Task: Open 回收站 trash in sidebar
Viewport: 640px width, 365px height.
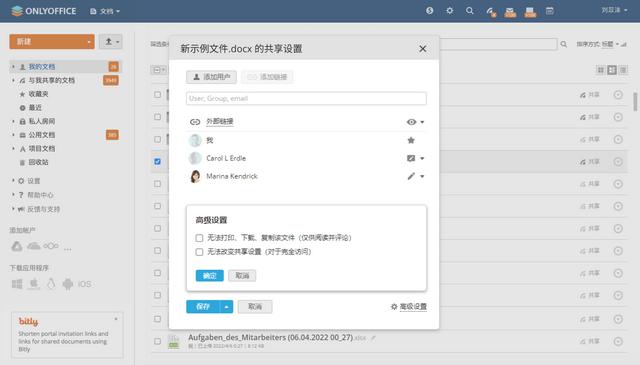Action: point(38,162)
